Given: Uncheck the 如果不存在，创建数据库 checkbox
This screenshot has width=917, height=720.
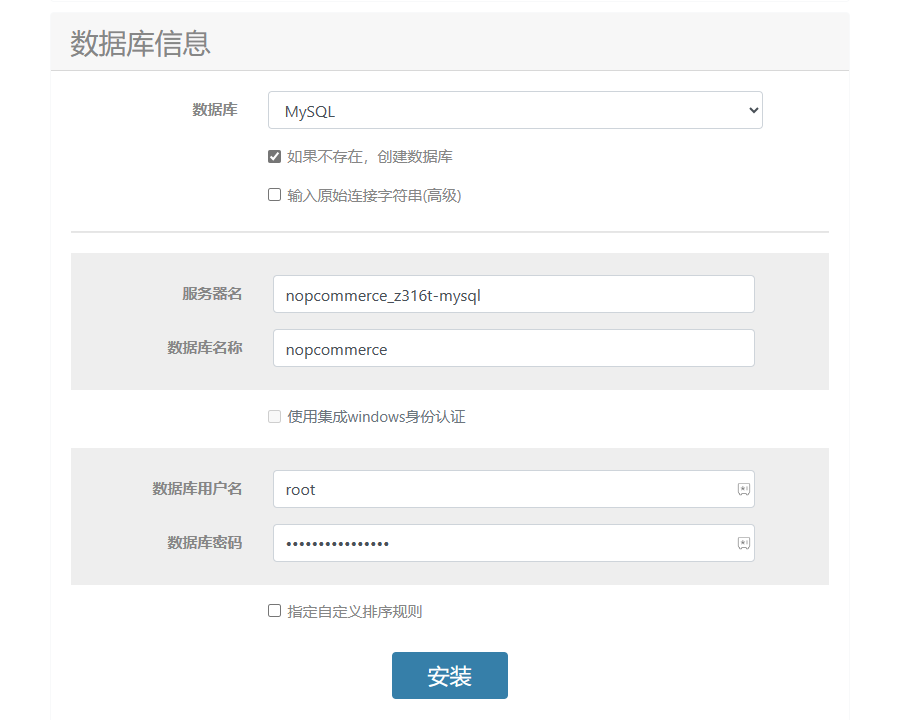Looking at the screenshot, I should [274, 157].
